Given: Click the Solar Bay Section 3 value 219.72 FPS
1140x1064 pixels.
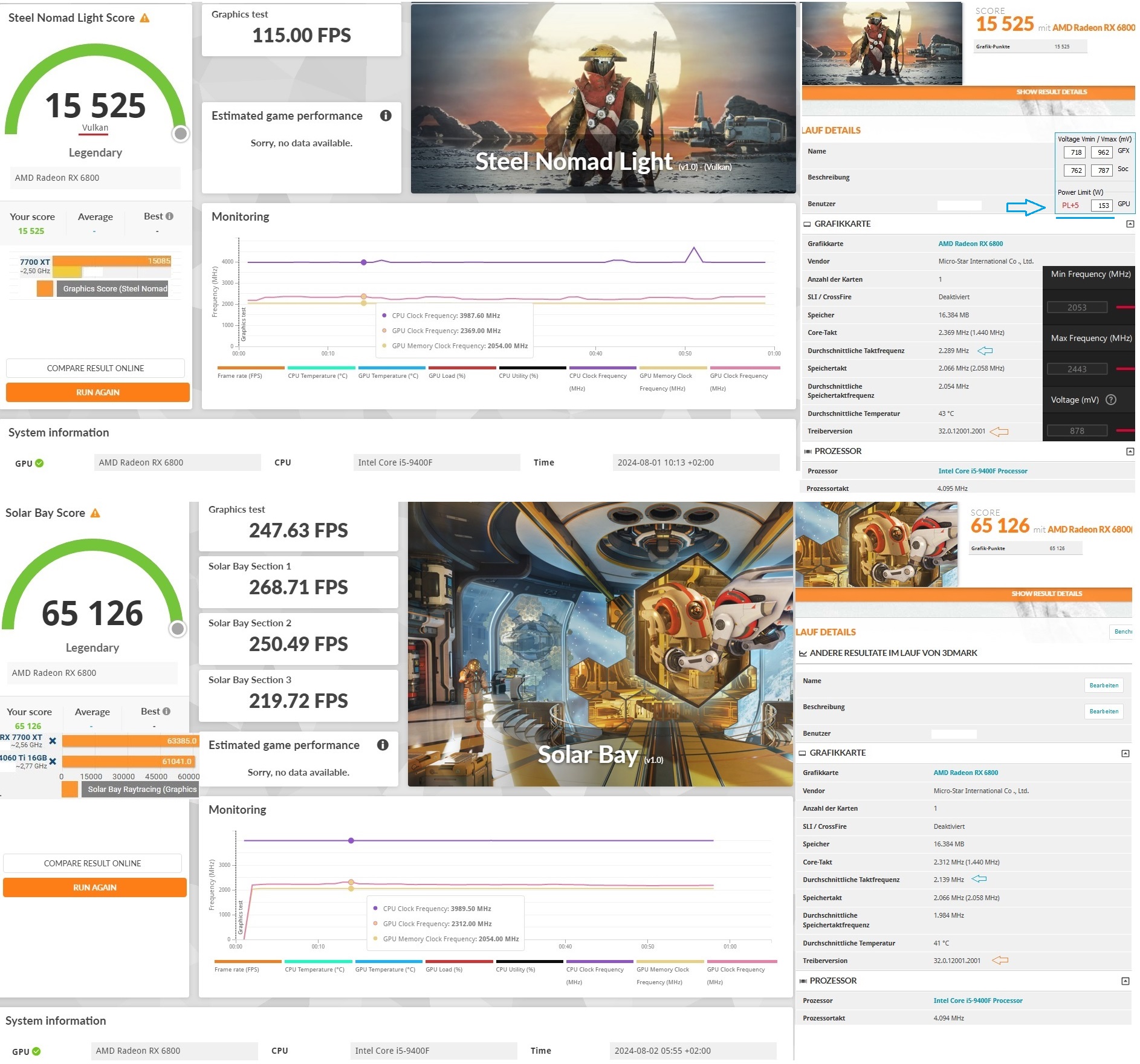Looking at the screenshot, I should [299, 701].
